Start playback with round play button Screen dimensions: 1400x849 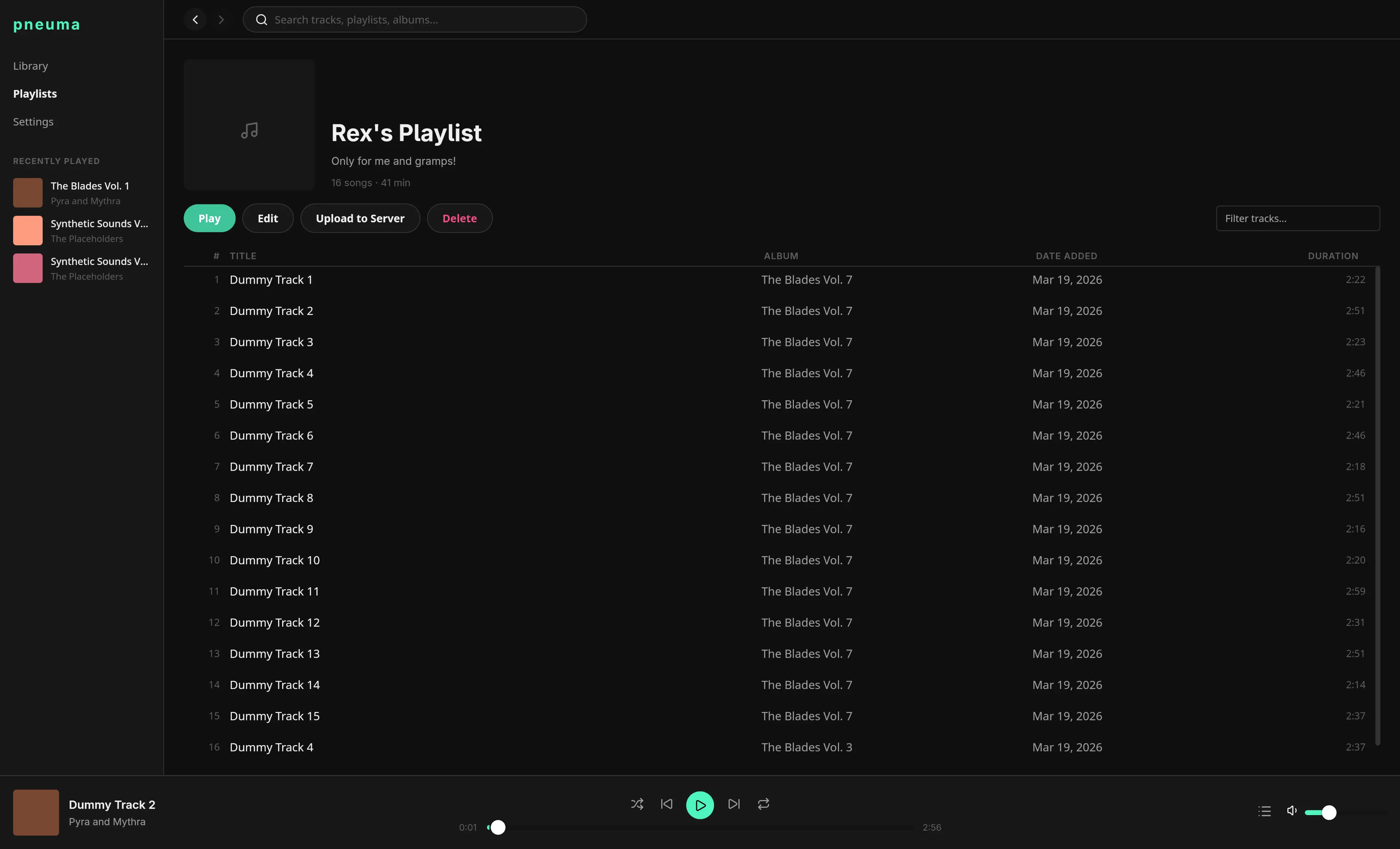click(x=700, y=805)
